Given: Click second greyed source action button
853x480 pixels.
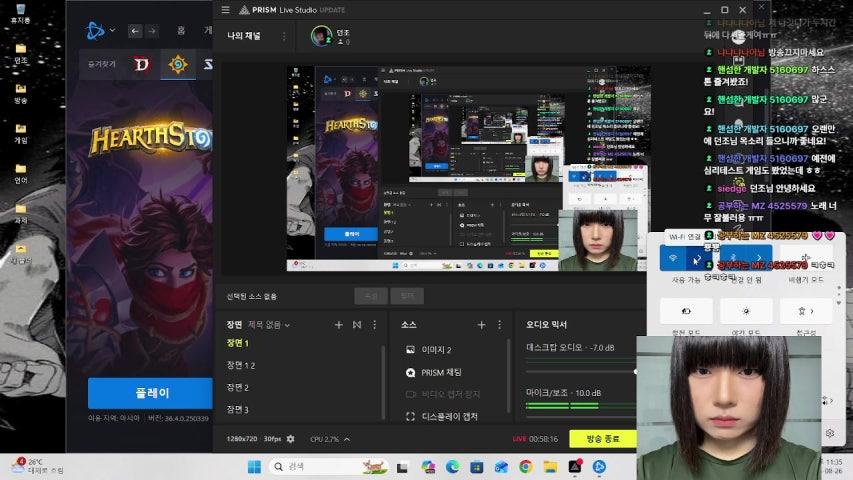Looking at the screenshot, I should pos(407,296).
